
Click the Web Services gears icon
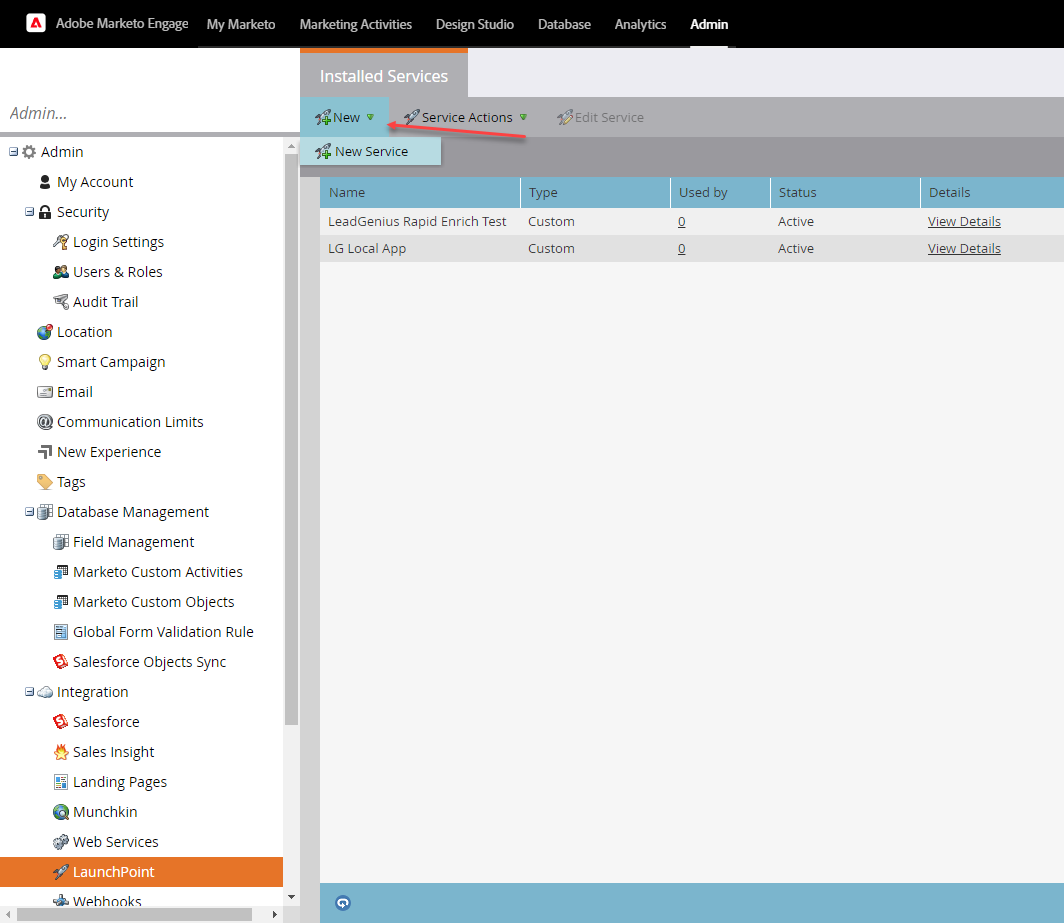click(61, 842)
